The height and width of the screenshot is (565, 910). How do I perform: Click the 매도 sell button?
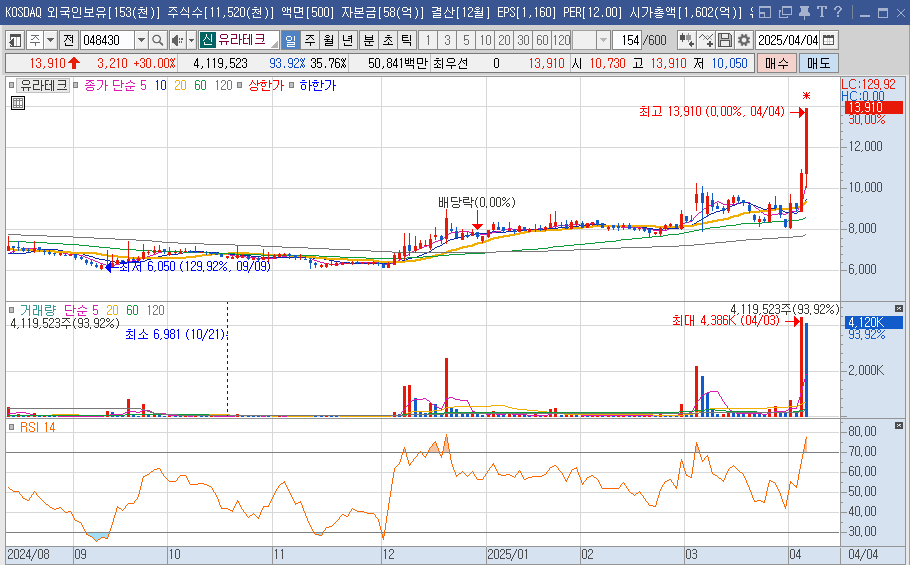(818, 63)
